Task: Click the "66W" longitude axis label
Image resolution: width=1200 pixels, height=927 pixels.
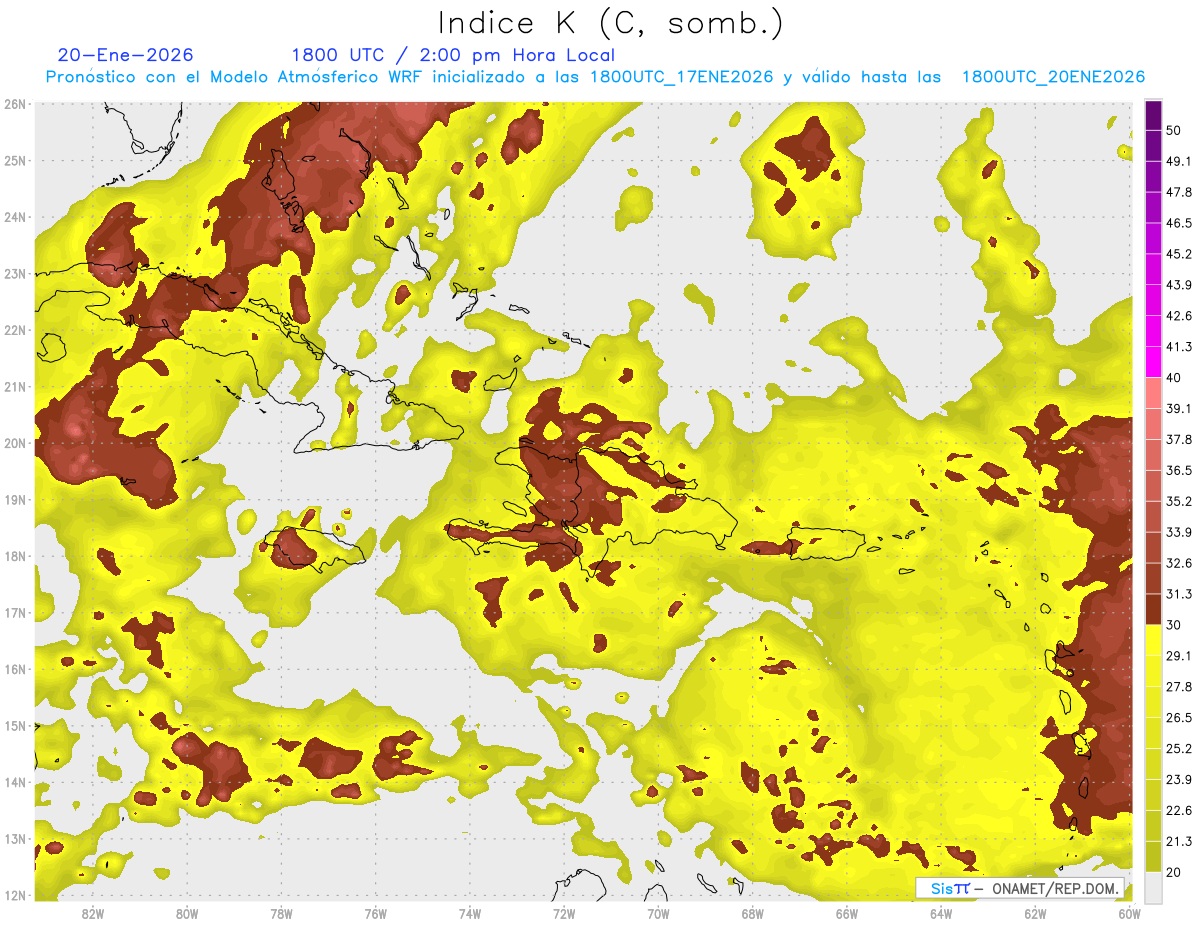Action: click(x=847, y=913)
